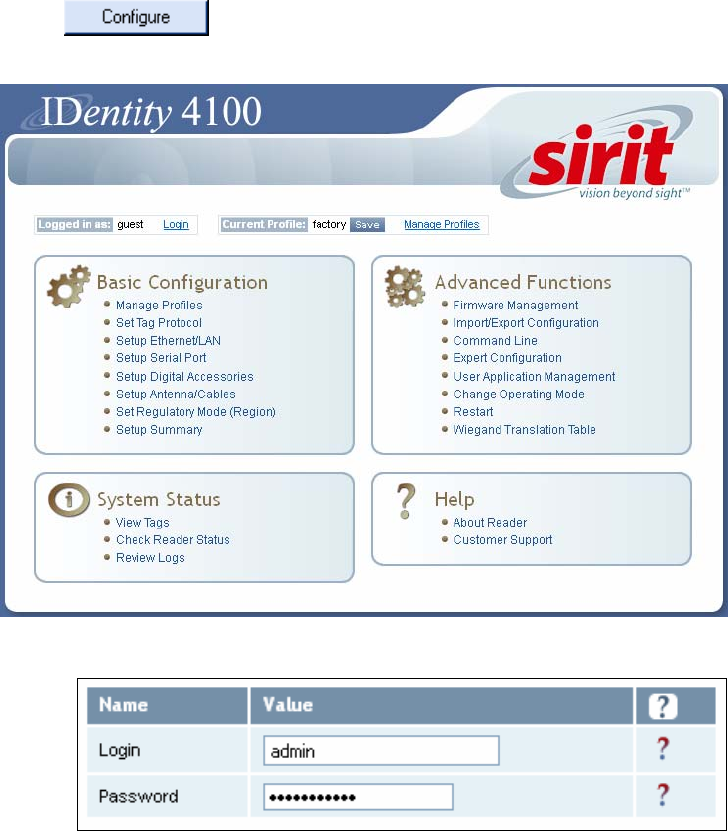
Task: Click the help icon for Login row
Action: pyautogui.click(x=663, y=748)
